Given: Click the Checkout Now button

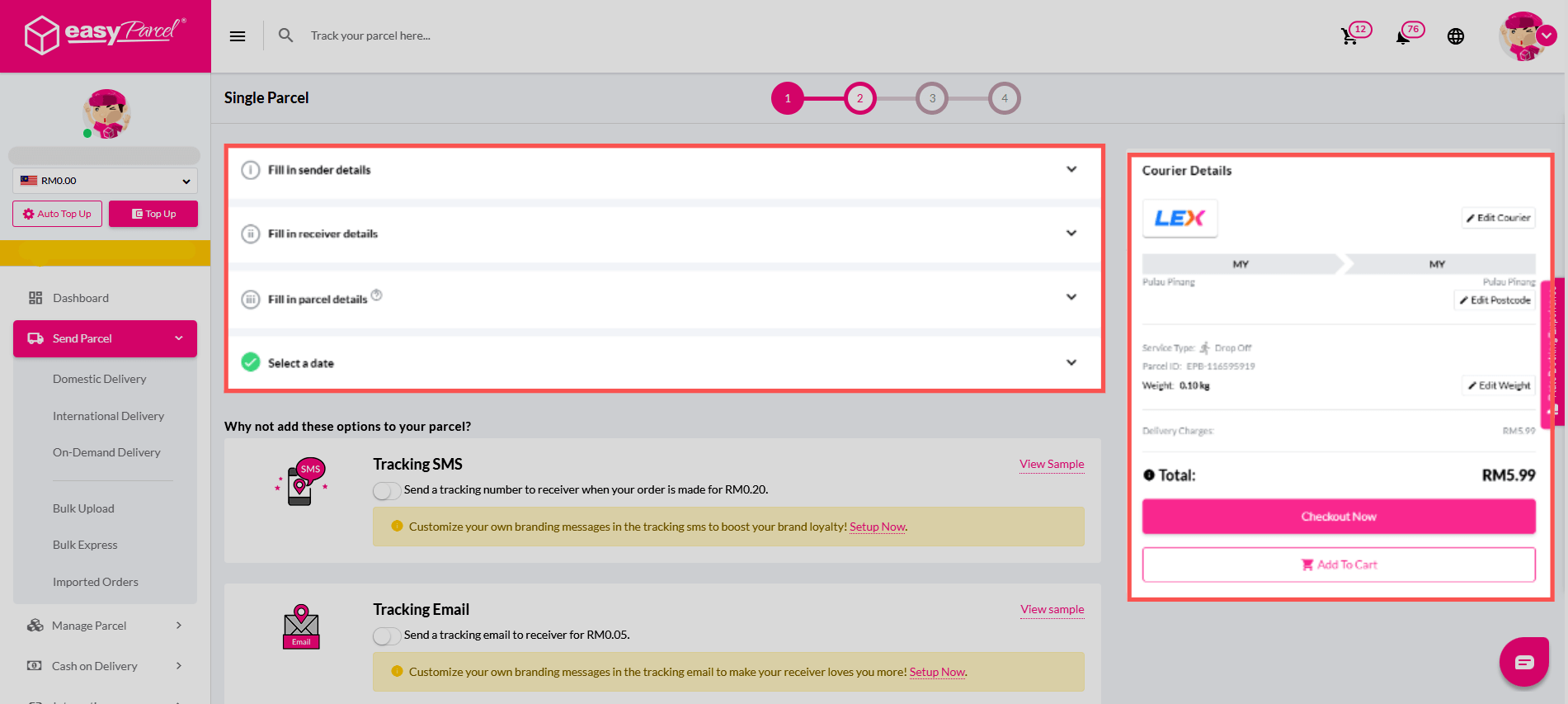Looking at the screenshot, I should pos(1339,517).
